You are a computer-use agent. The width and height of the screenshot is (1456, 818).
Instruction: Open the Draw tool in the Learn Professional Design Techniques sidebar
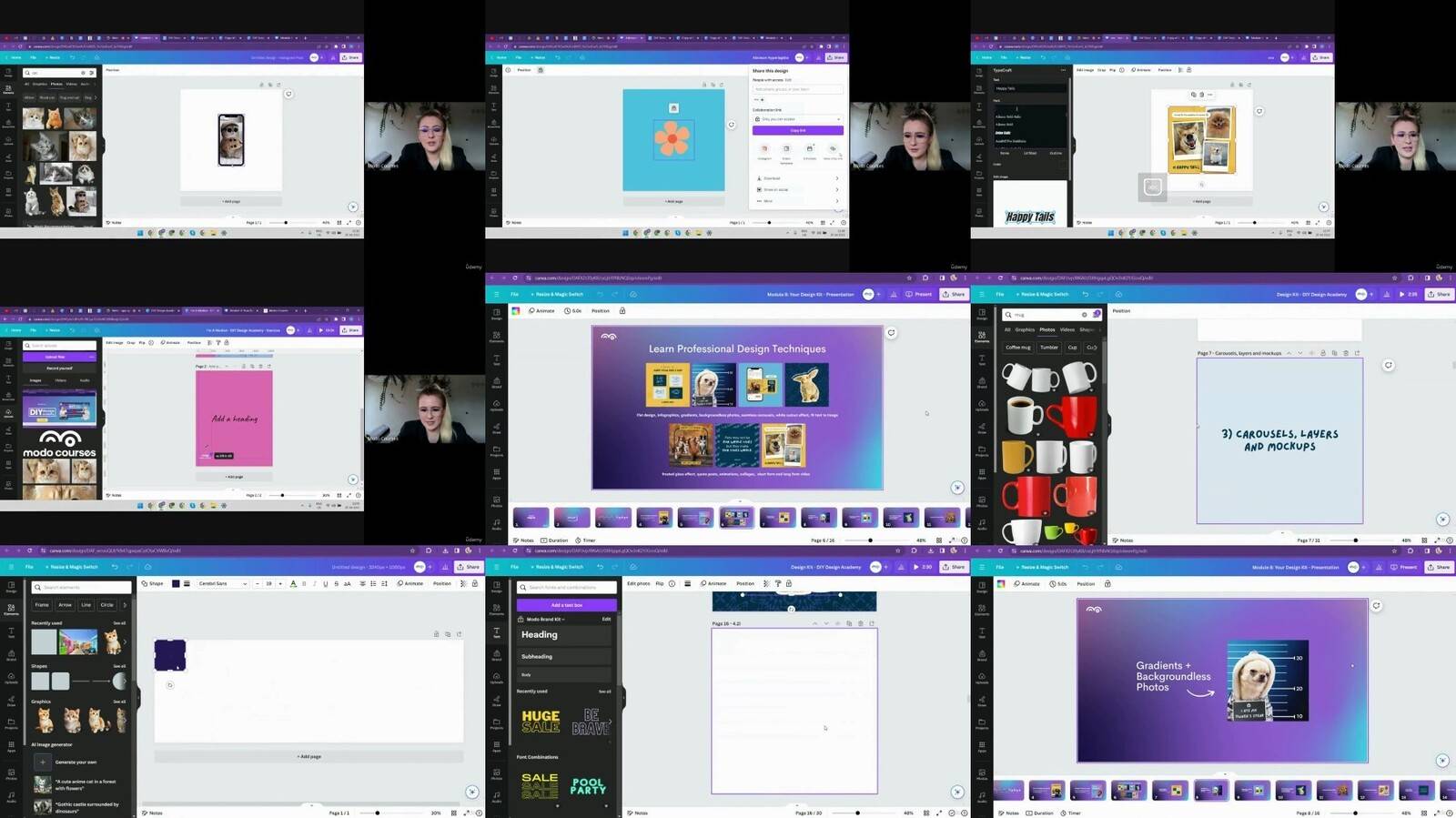pos(496,429)
